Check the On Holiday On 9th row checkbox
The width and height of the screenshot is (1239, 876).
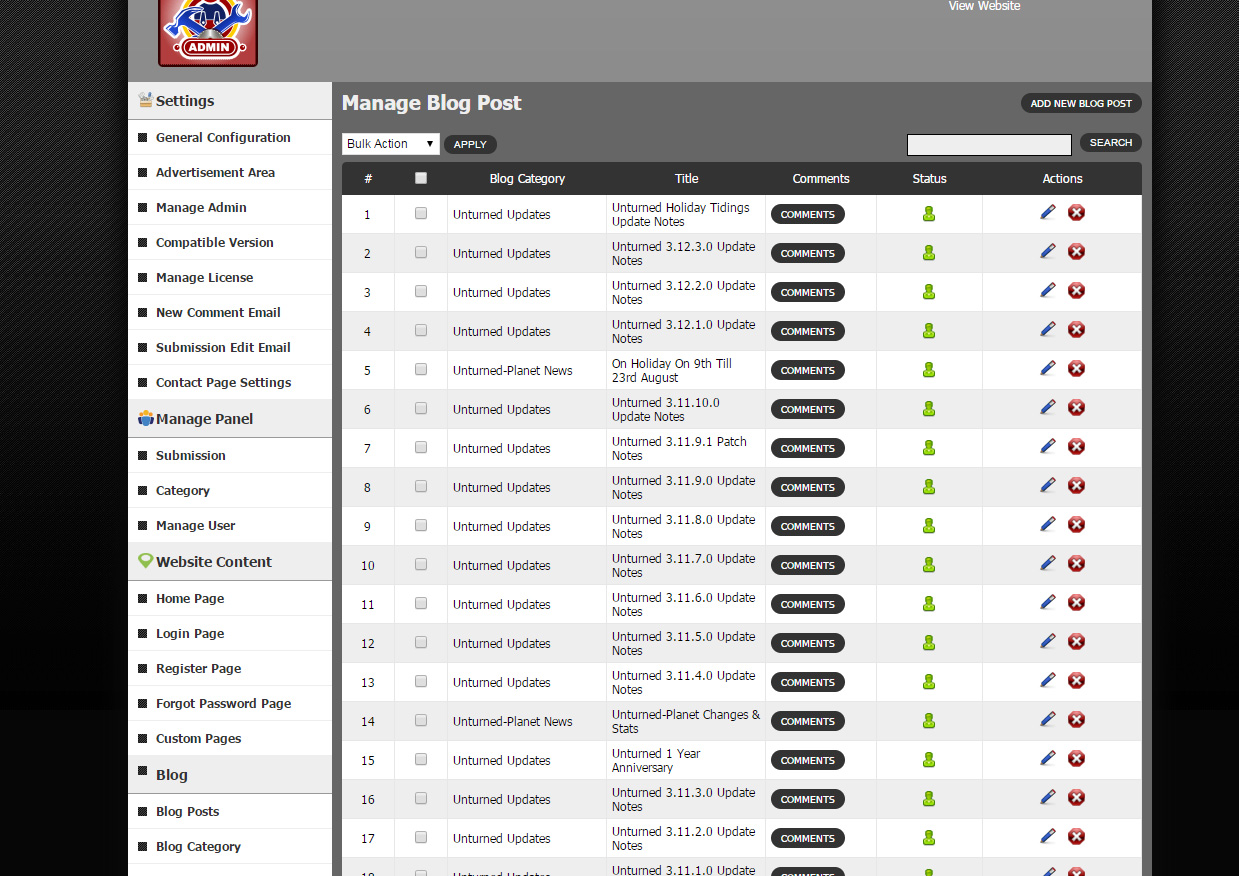pyautogui.click(x=421, y=369)
